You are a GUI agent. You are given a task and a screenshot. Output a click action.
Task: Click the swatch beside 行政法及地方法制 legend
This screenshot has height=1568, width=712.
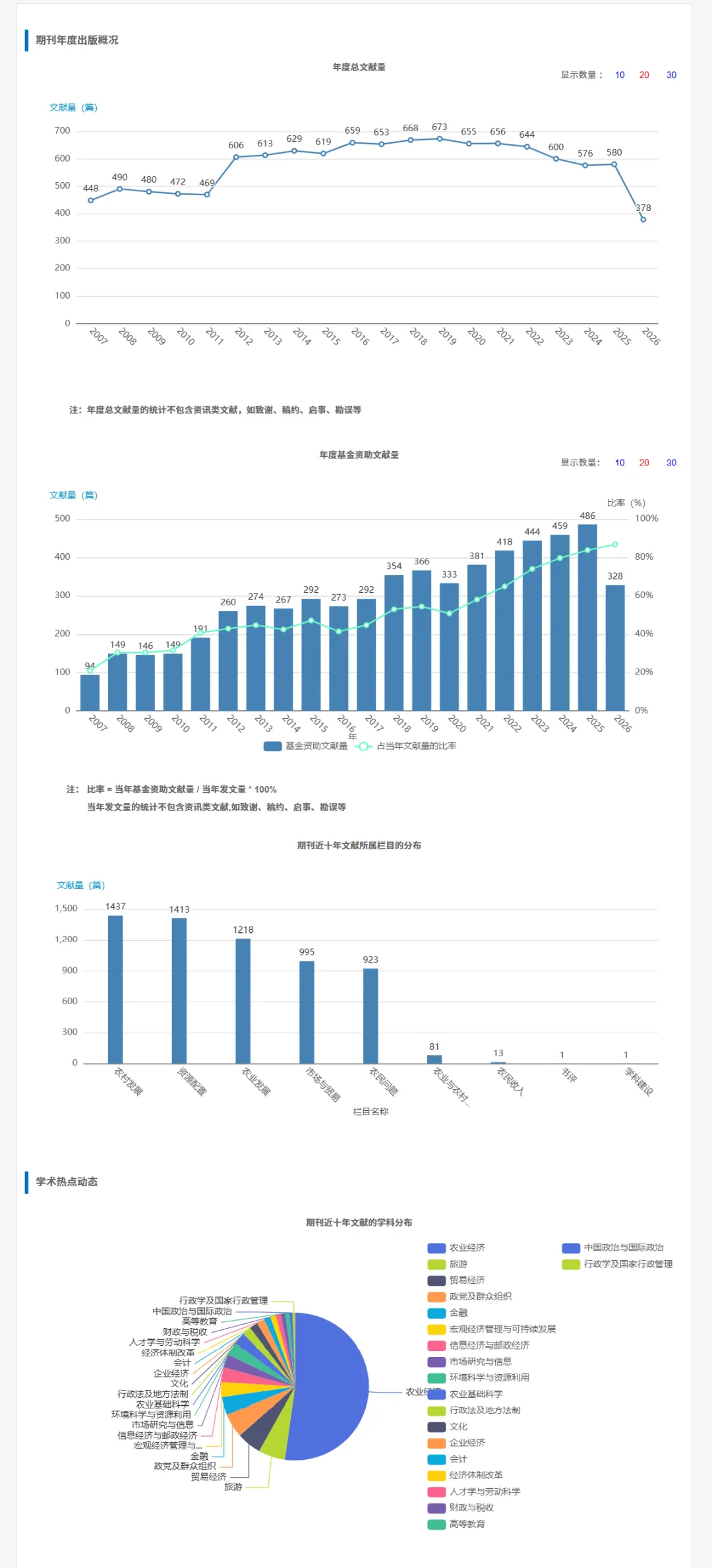pyautogui.click(x=436, y=1410)
